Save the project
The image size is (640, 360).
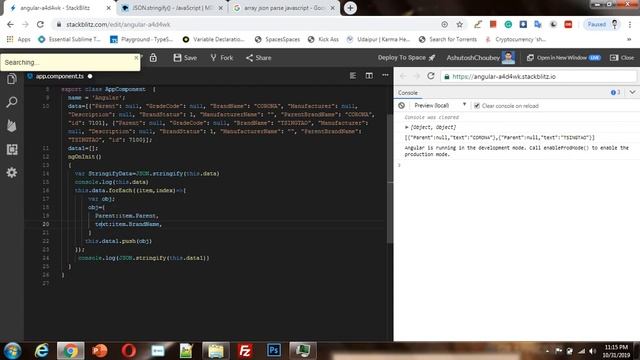pos(185,58)
